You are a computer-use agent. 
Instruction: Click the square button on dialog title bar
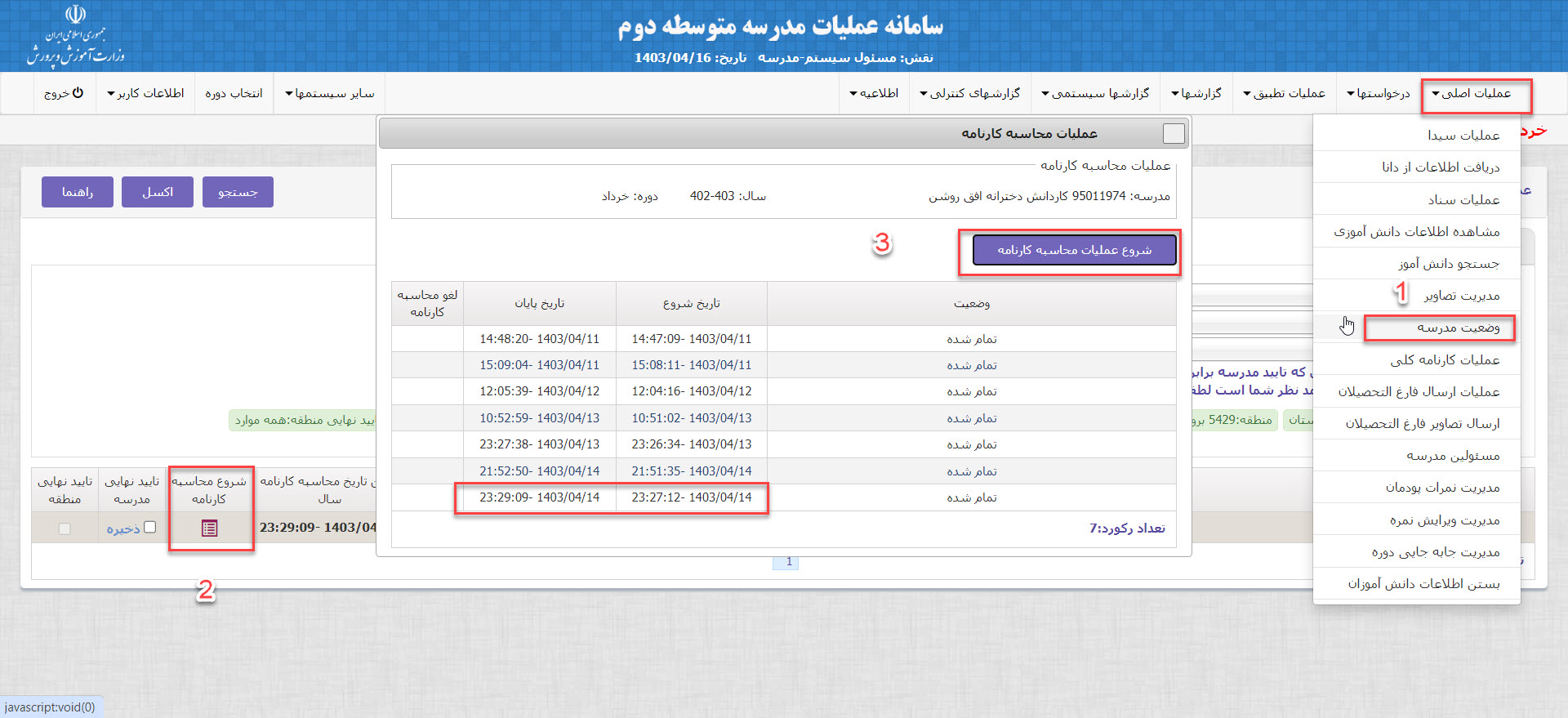(1173, 133)
